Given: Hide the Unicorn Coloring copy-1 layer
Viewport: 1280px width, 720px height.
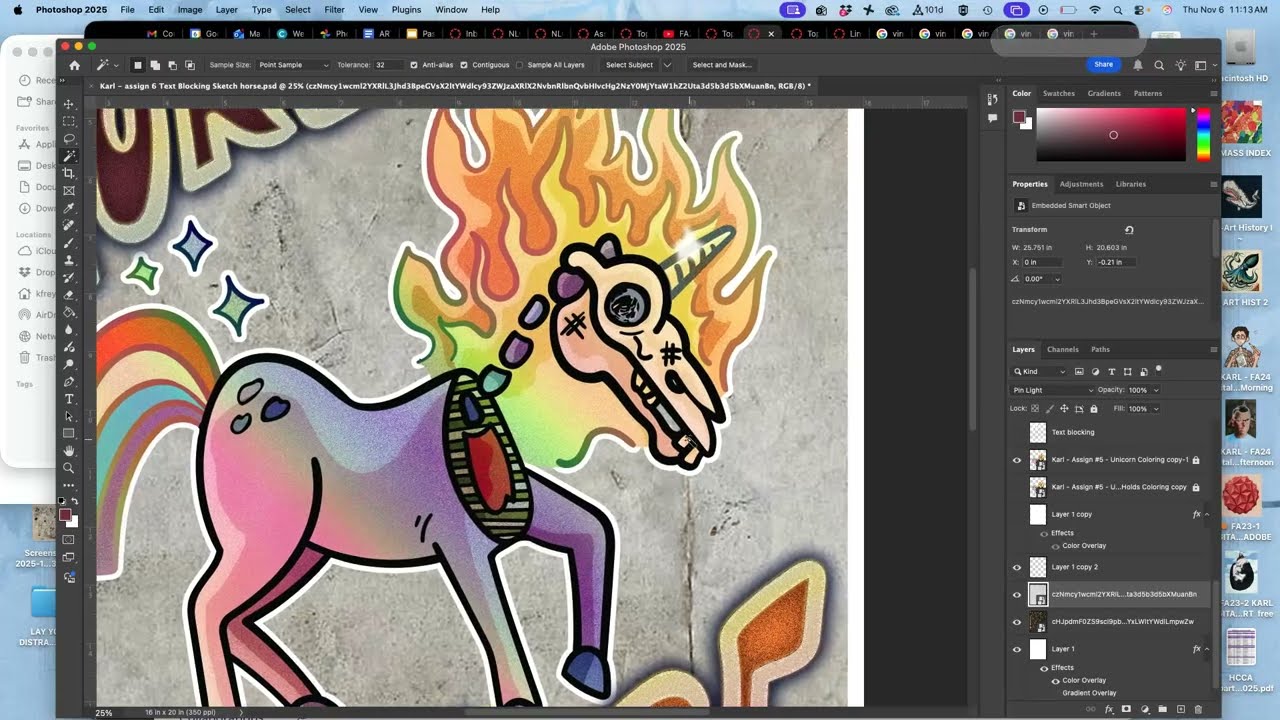Looking at the screenshot, I should tap(1017, 460).
